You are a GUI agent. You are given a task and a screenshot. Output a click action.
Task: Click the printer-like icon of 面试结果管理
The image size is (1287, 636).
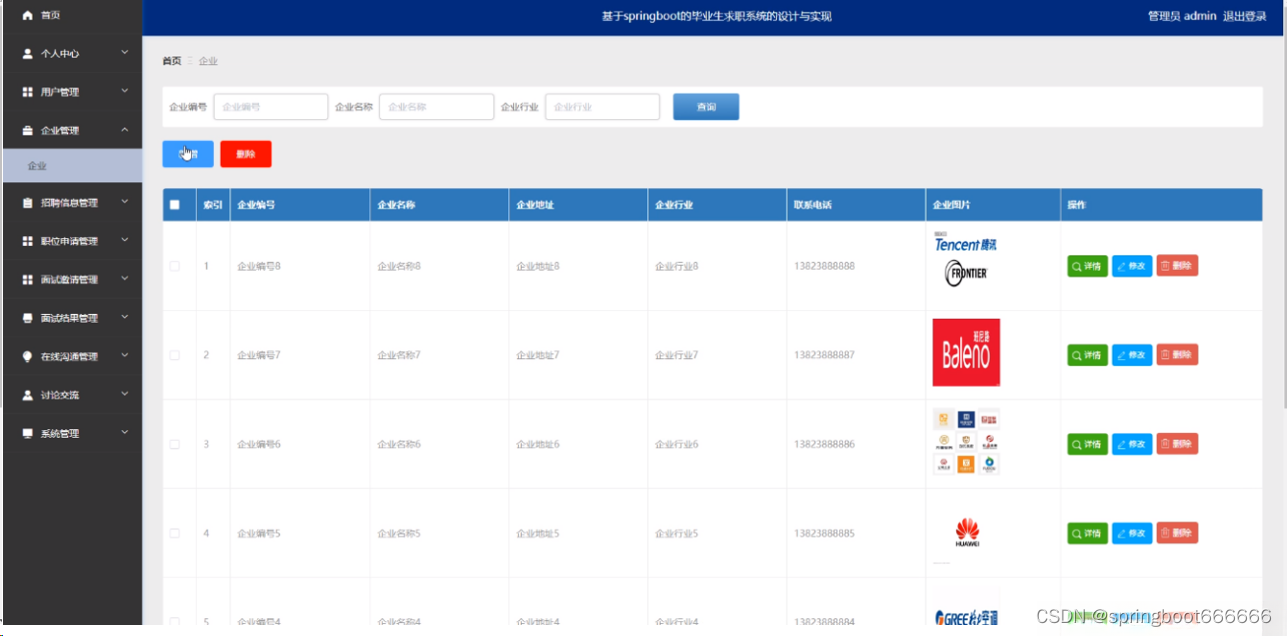[27, 318]
